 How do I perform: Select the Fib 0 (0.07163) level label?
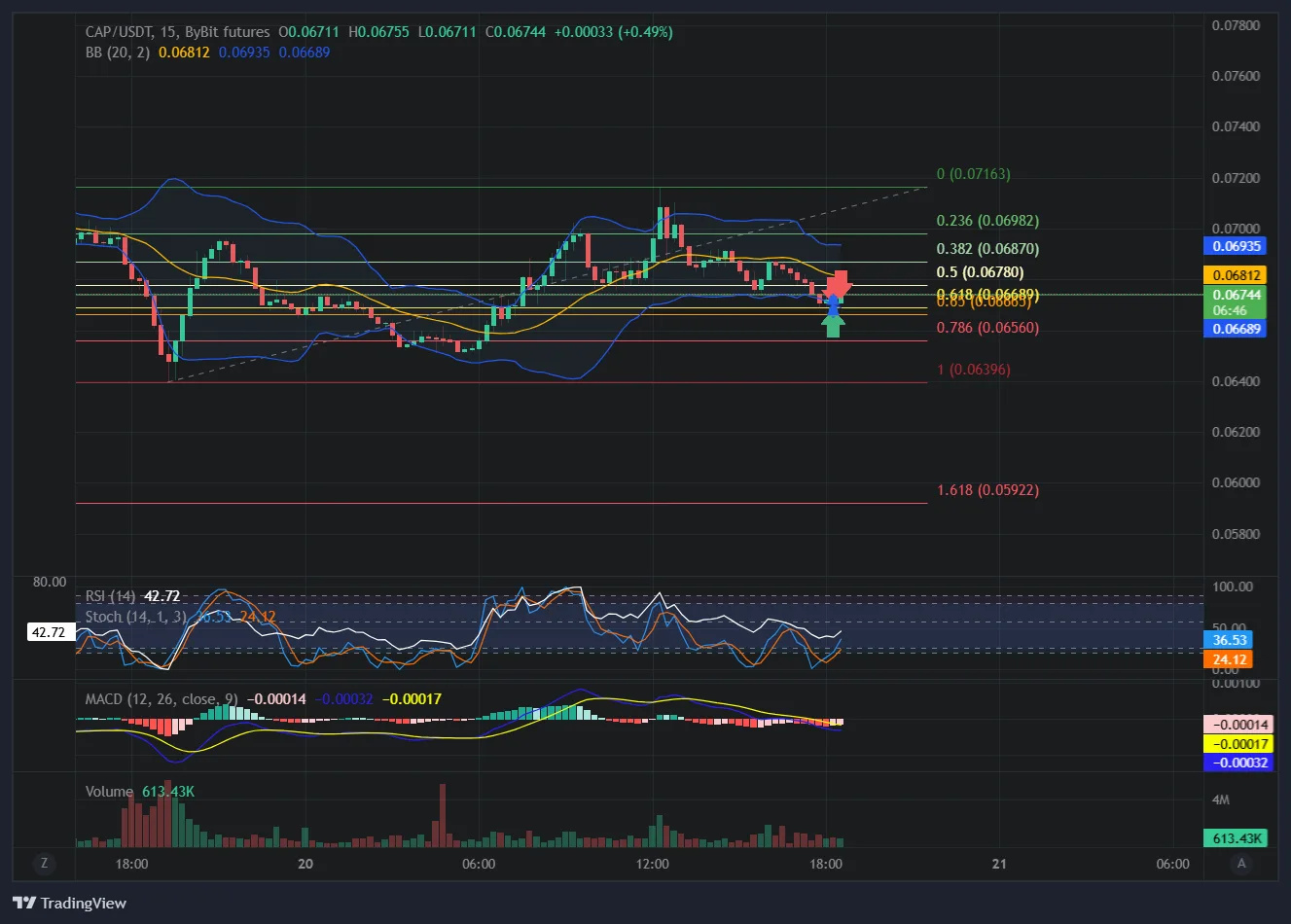point(974,174)
